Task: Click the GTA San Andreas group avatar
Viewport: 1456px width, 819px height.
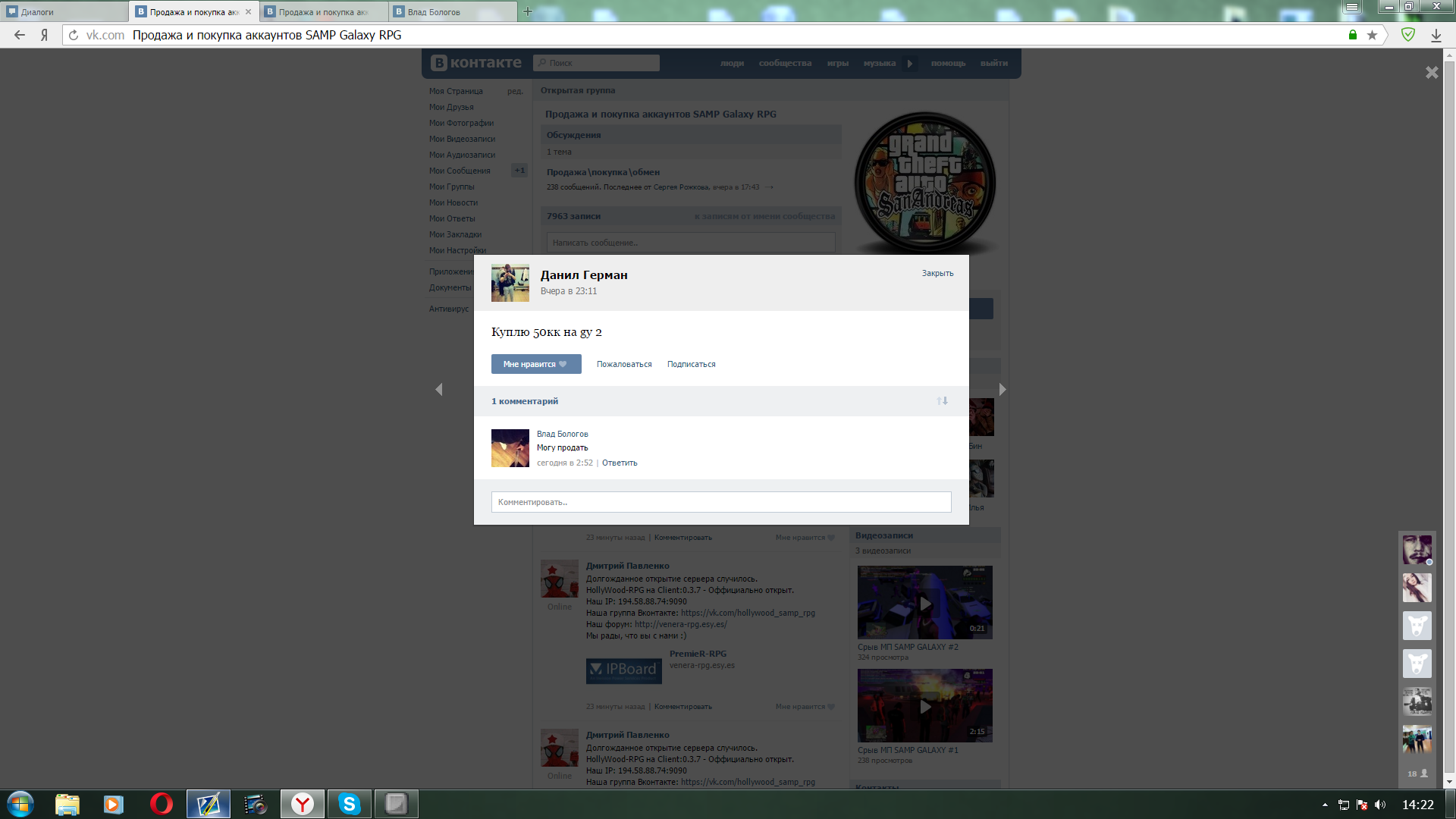Action: click(x=925, y=182)
